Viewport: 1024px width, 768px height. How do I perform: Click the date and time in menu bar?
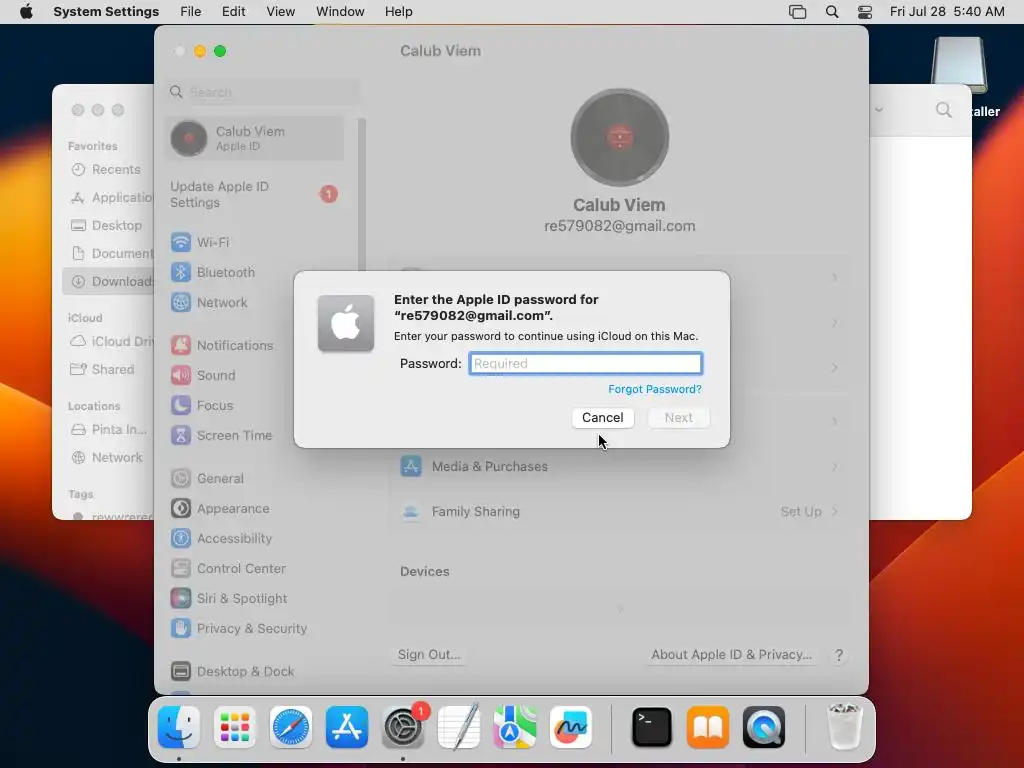click(x=947, y=12)
